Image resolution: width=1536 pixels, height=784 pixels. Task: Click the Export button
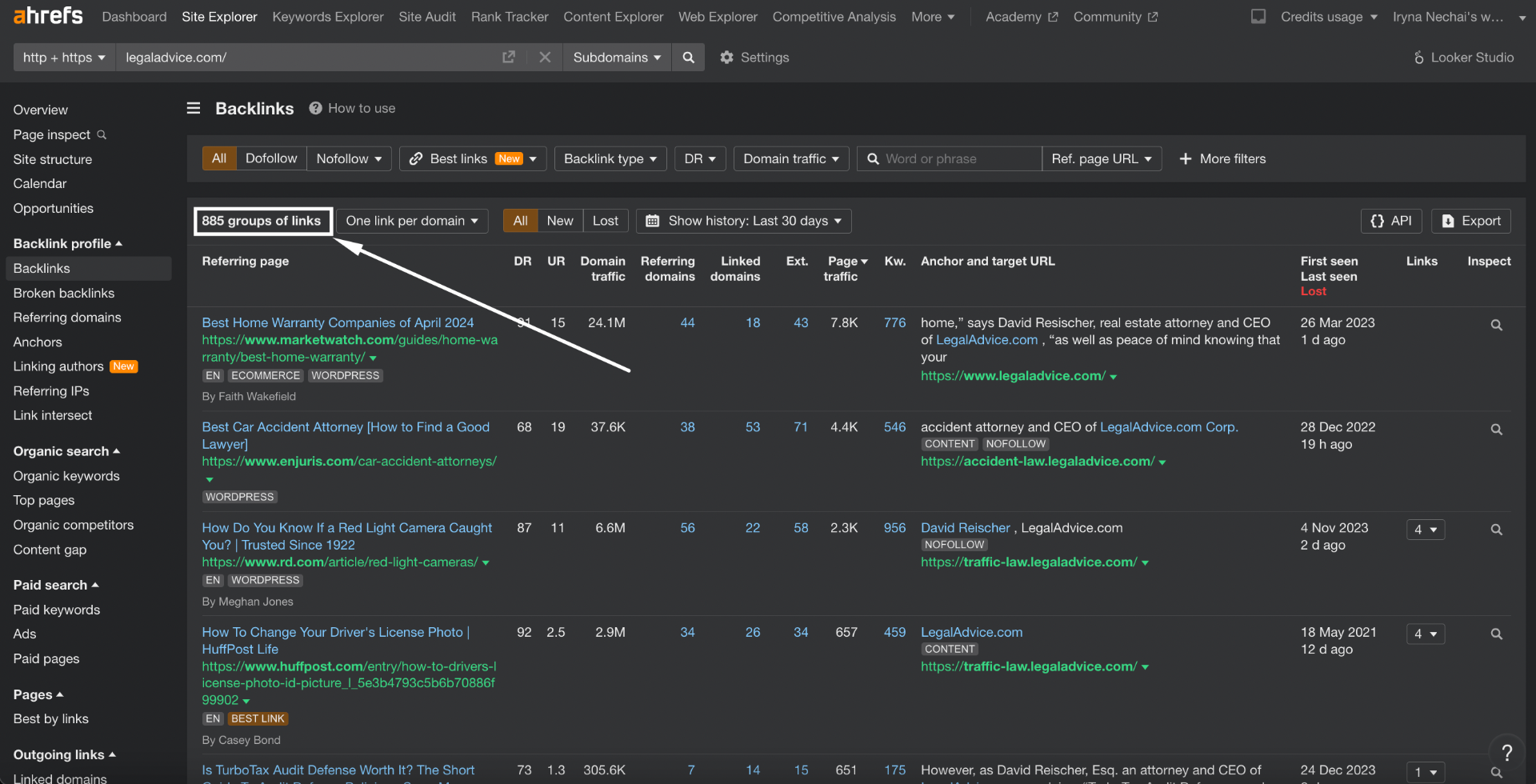(x=1471, y=221)
